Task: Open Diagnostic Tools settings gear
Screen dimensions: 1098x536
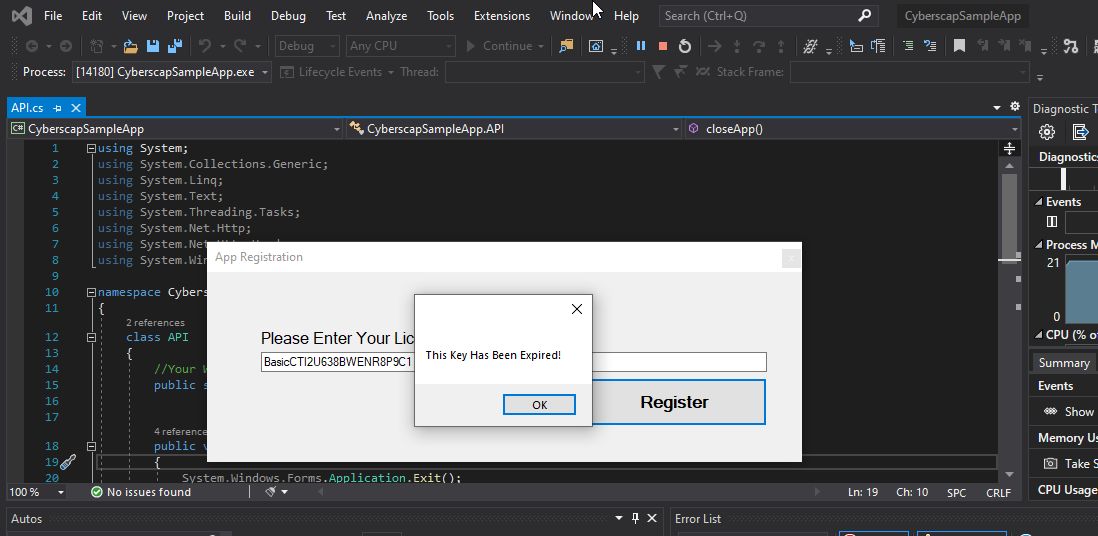Action: 1047,132
